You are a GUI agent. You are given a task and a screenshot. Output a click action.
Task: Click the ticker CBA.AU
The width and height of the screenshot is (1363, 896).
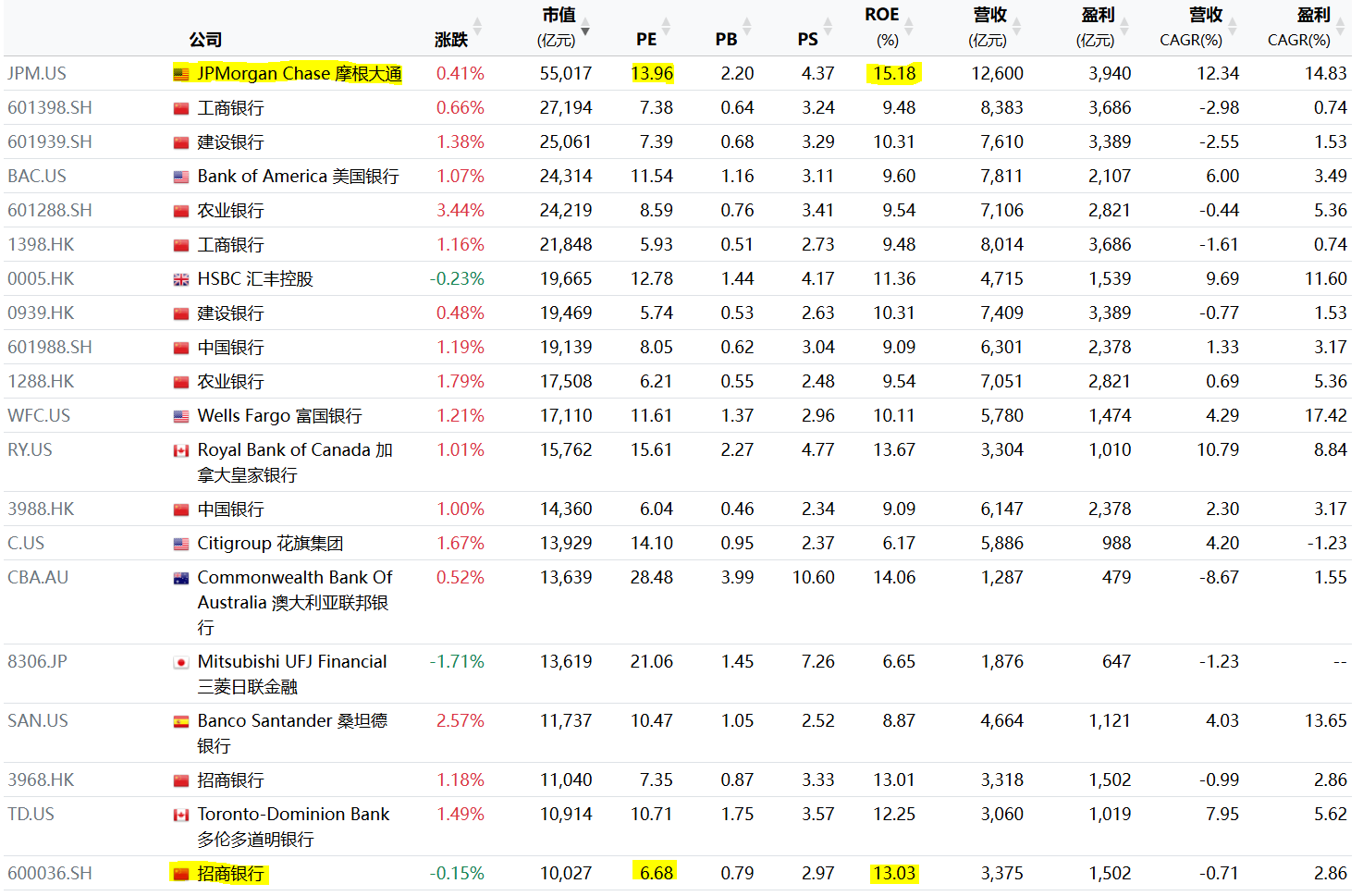38,578
